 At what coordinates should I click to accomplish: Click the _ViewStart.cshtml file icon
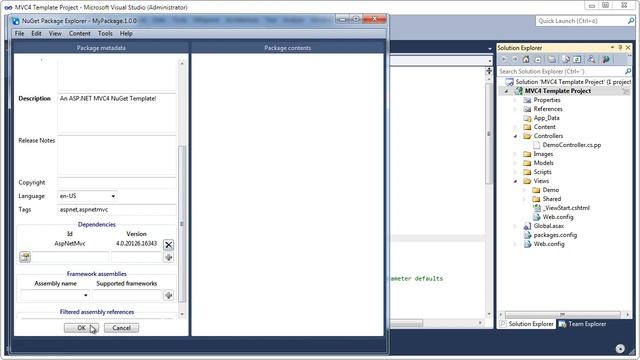coord(536,208)
